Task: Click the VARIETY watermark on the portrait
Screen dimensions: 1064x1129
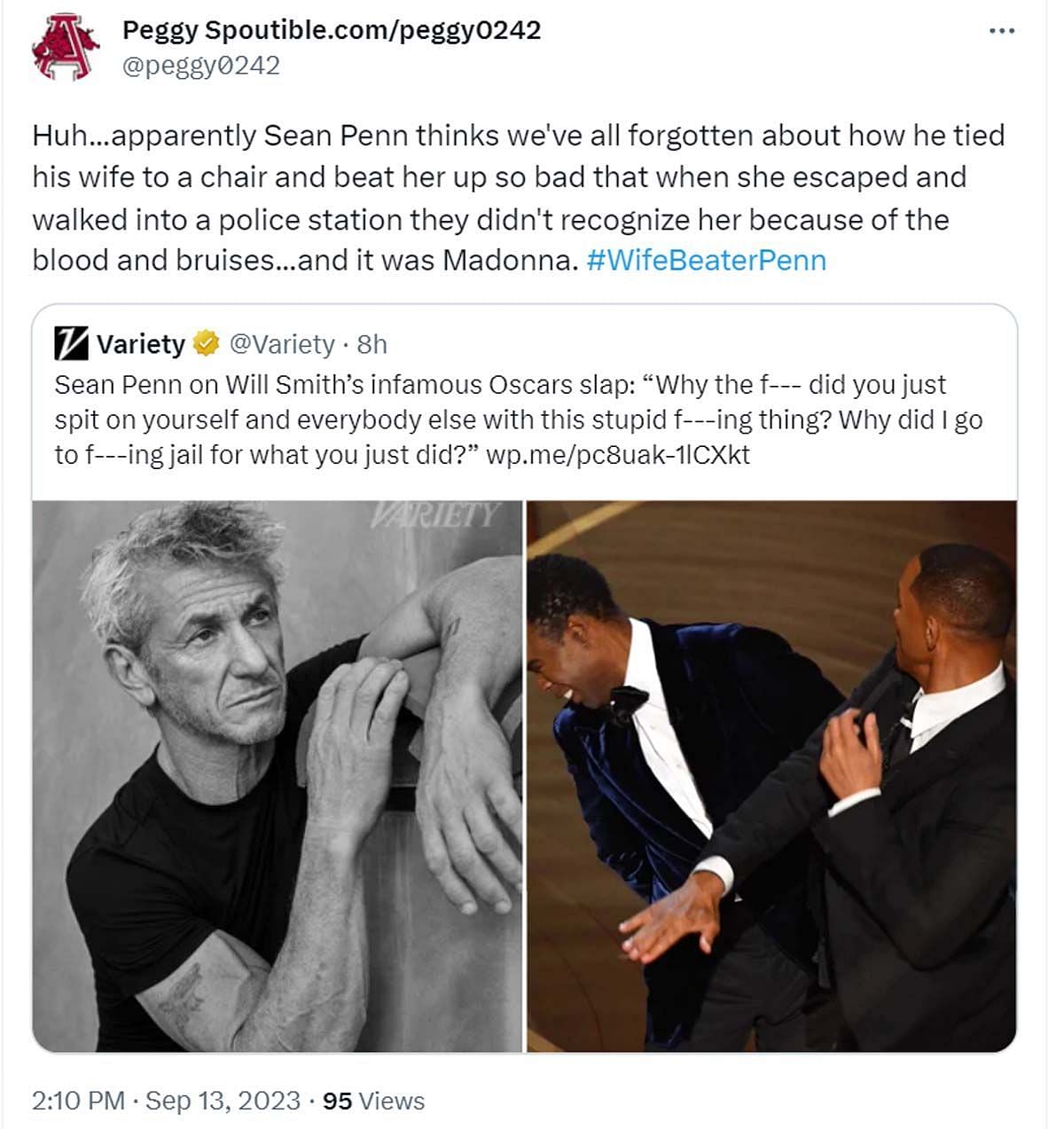Action: pyautogui.click(x=436, y=515)
